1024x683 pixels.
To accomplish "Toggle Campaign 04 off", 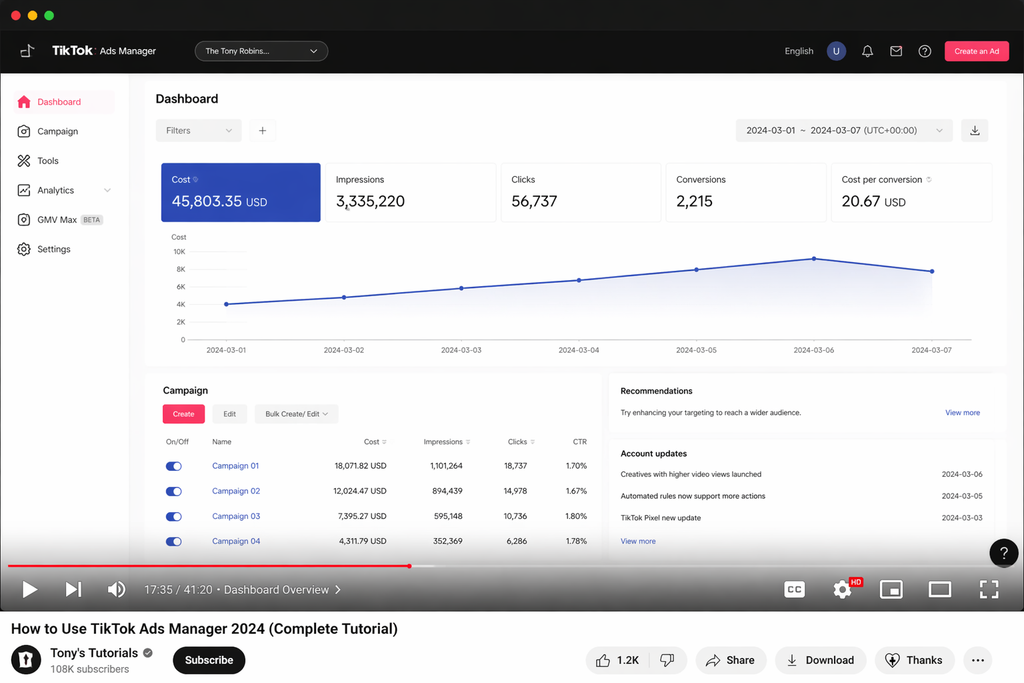I will [174, 541].
